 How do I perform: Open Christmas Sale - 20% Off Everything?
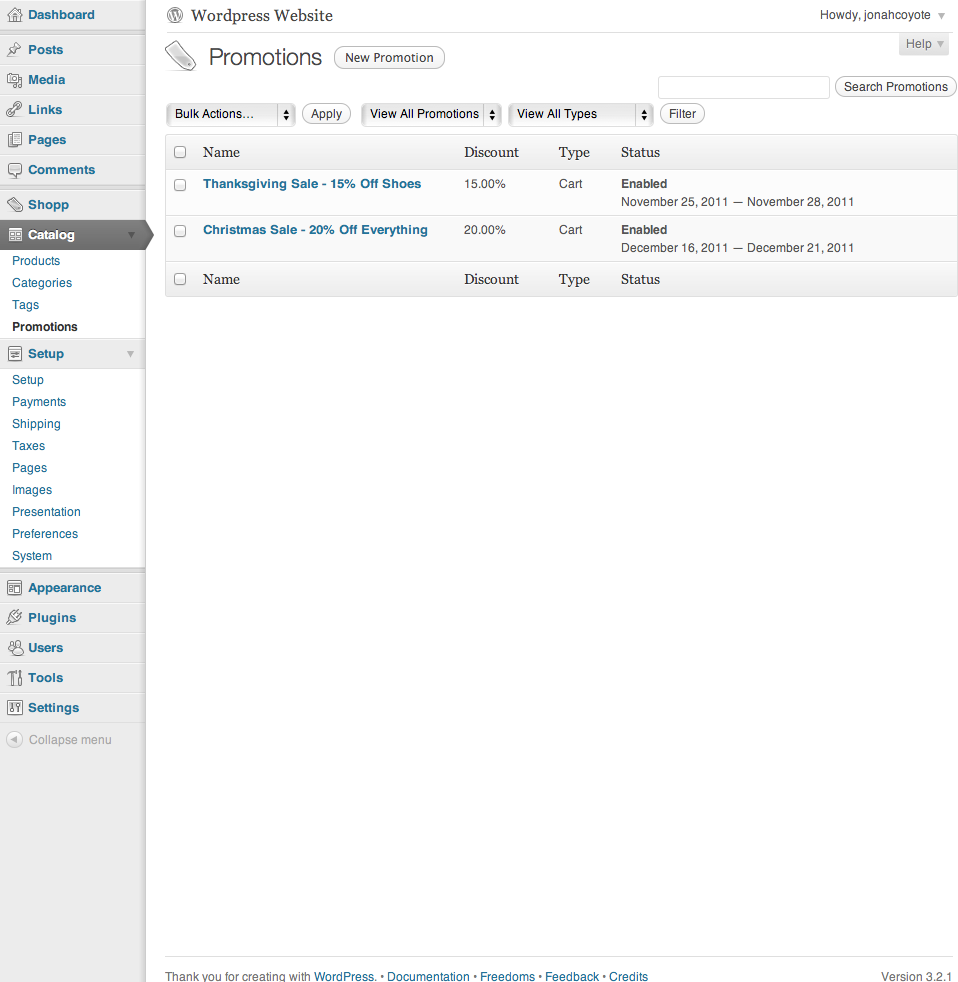(x=315, y=230)
